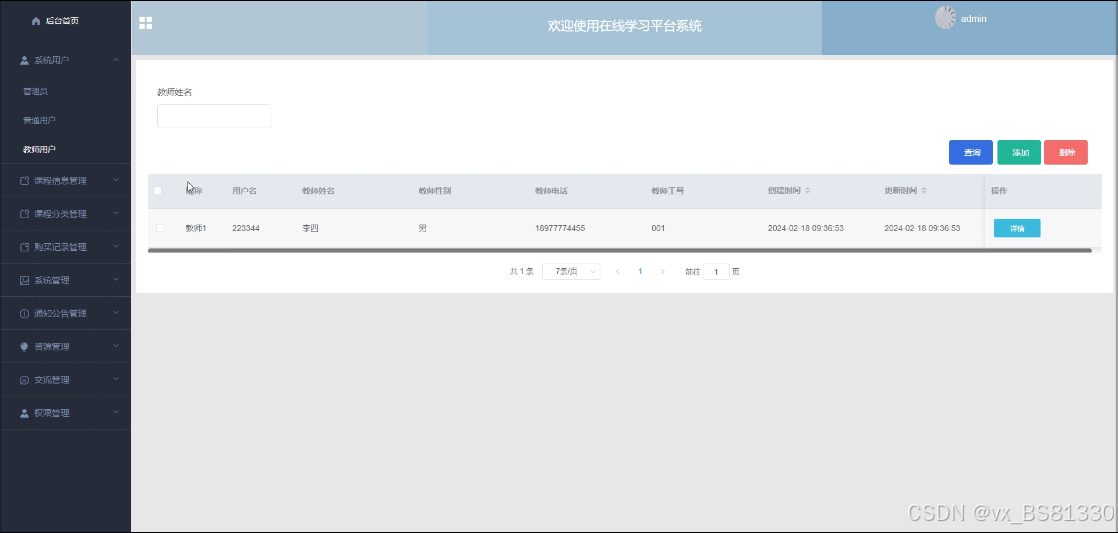The height and width of the screenshot is (533, 1118).
Task: Click the 操作 column header
Action: [998, 191]
